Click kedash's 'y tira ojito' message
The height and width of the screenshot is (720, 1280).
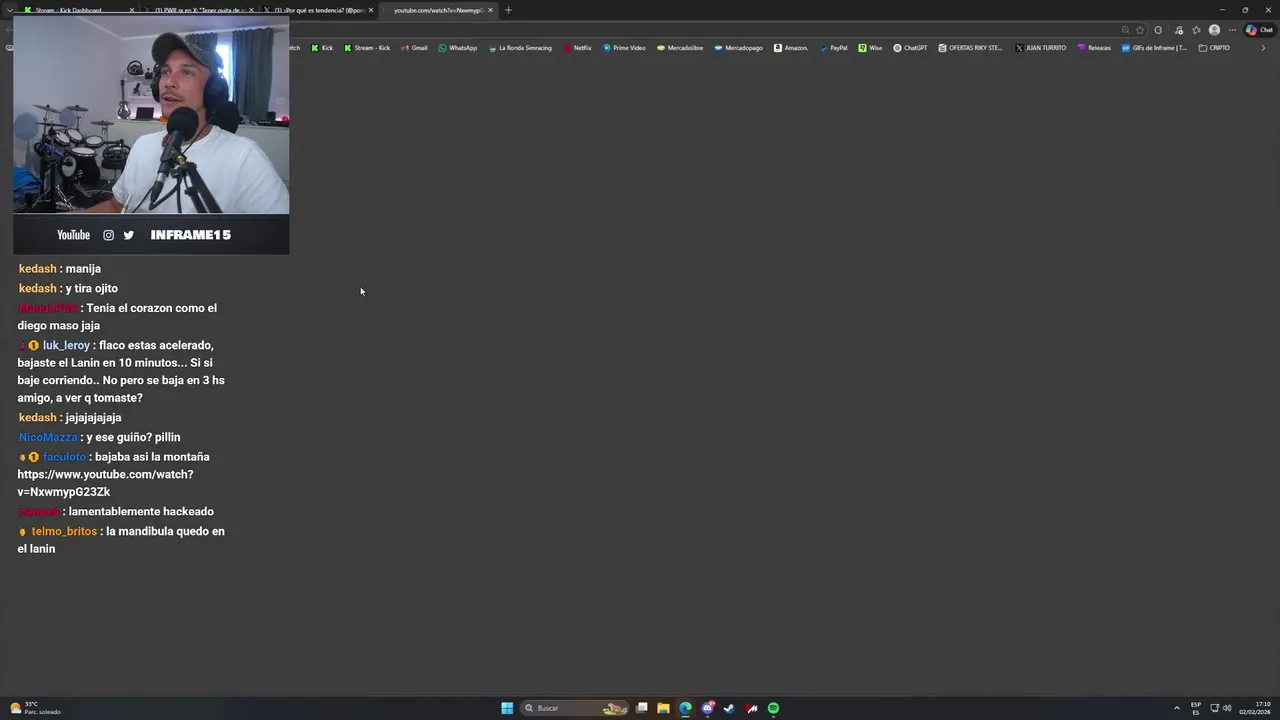point(68,289)
